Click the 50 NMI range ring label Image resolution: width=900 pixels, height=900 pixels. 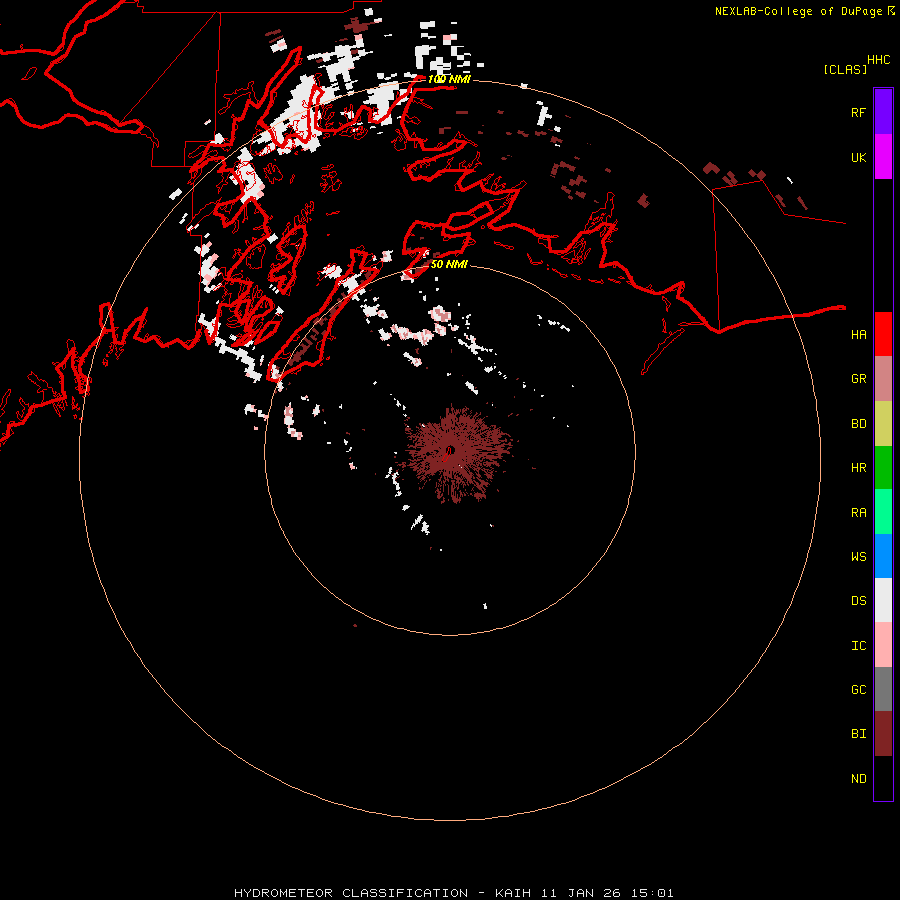coord(449,264)
